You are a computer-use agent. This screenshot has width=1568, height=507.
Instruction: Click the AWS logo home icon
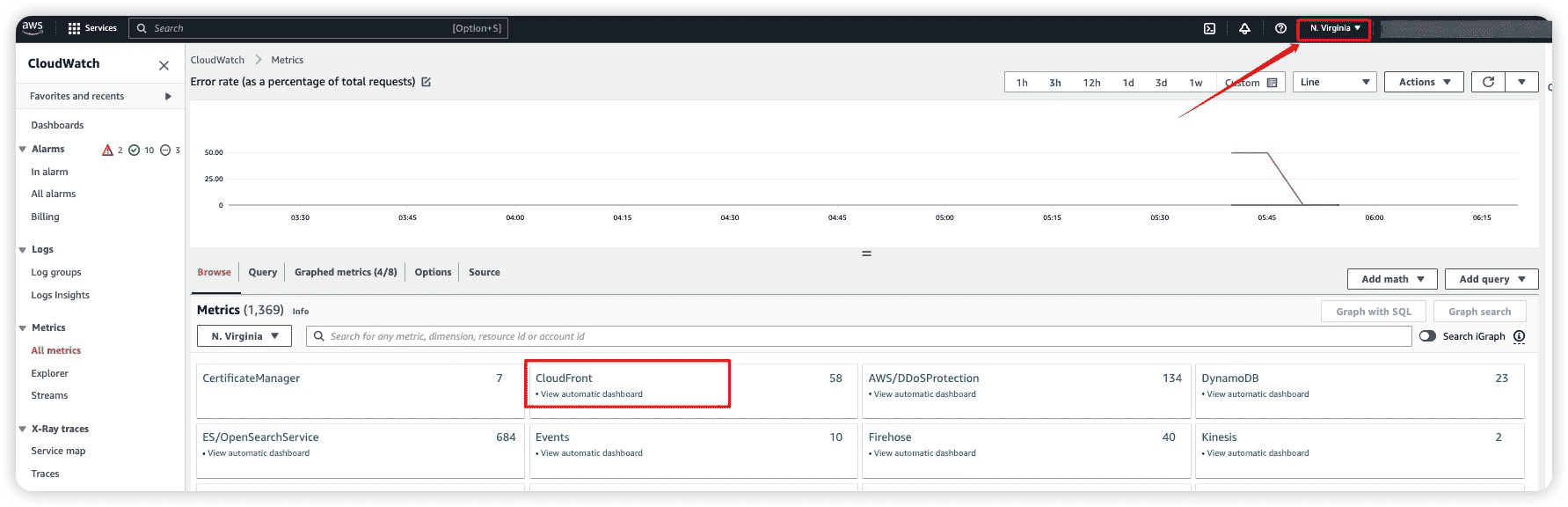click(x=33, y=27)
